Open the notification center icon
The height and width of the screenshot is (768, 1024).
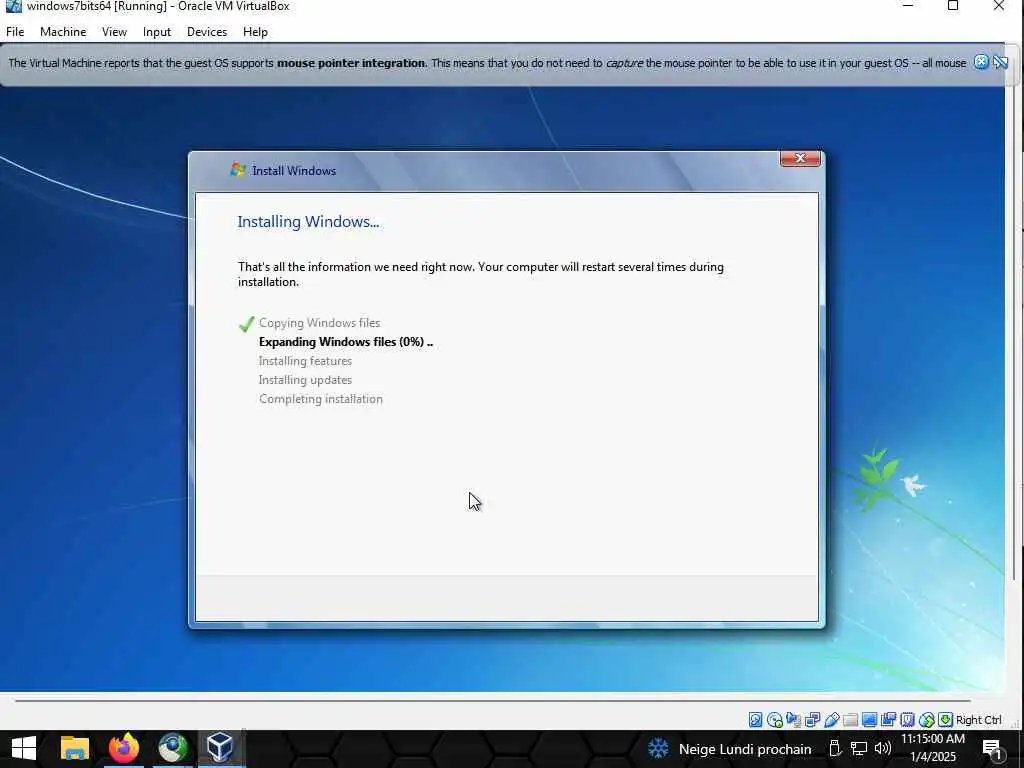(993, 749)
